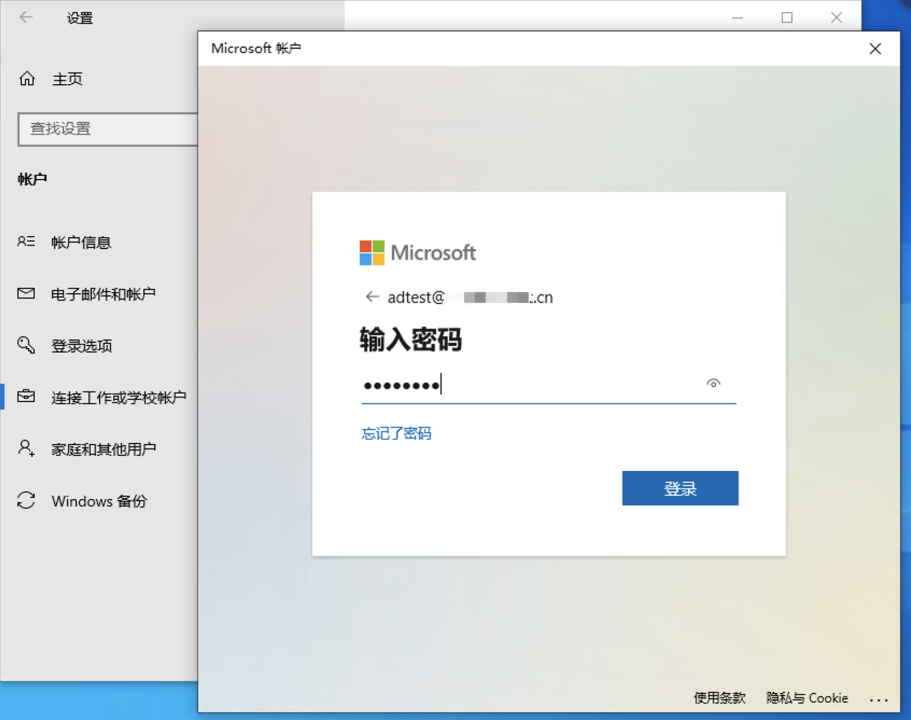Click the 帐户 section heading
911x720 pixels.
coord(32,179)
